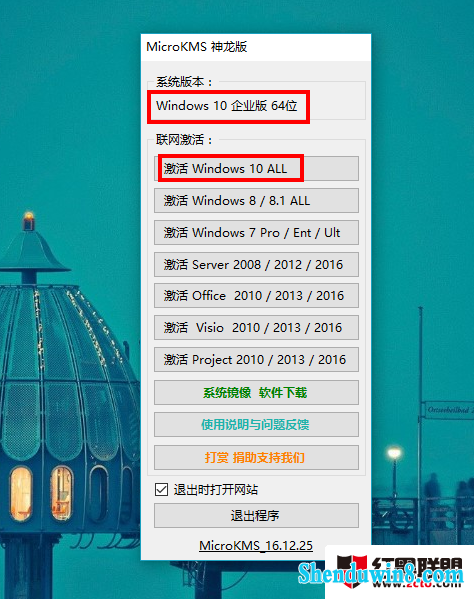Click the MicroKMS 神龙版 title bar

coord(256,47)
